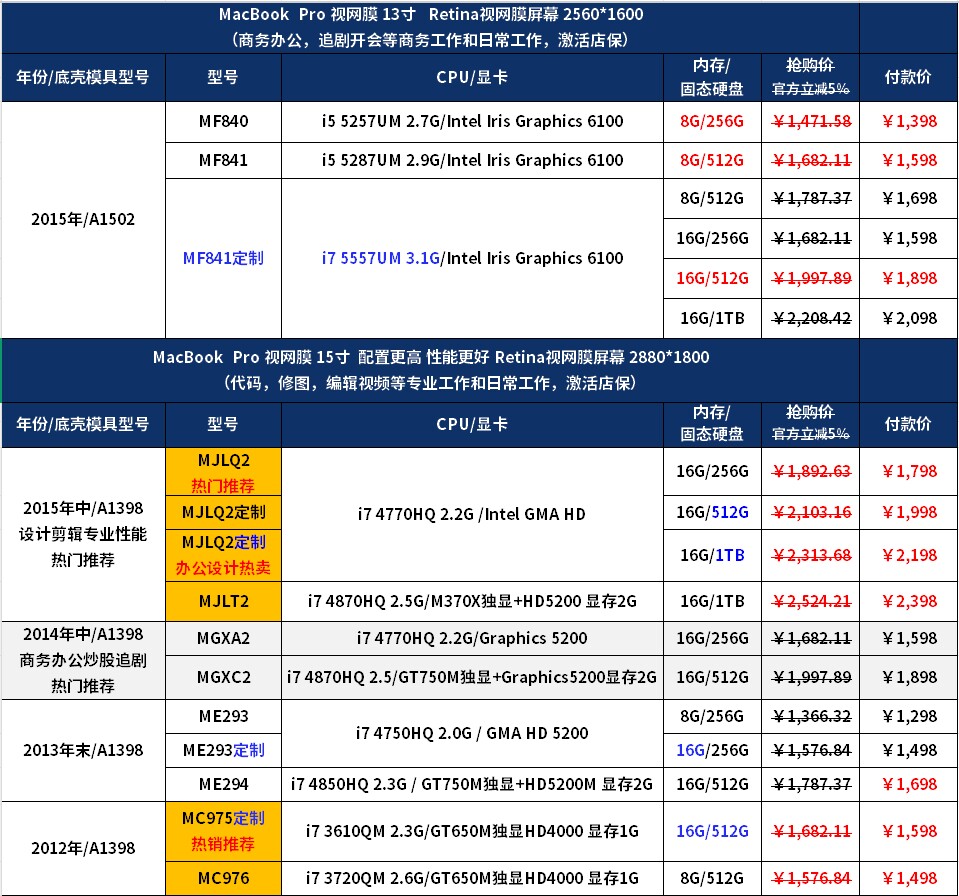Click the i7 4850HQ 2.3G / GT750M独显 cell

click(472, 784)
